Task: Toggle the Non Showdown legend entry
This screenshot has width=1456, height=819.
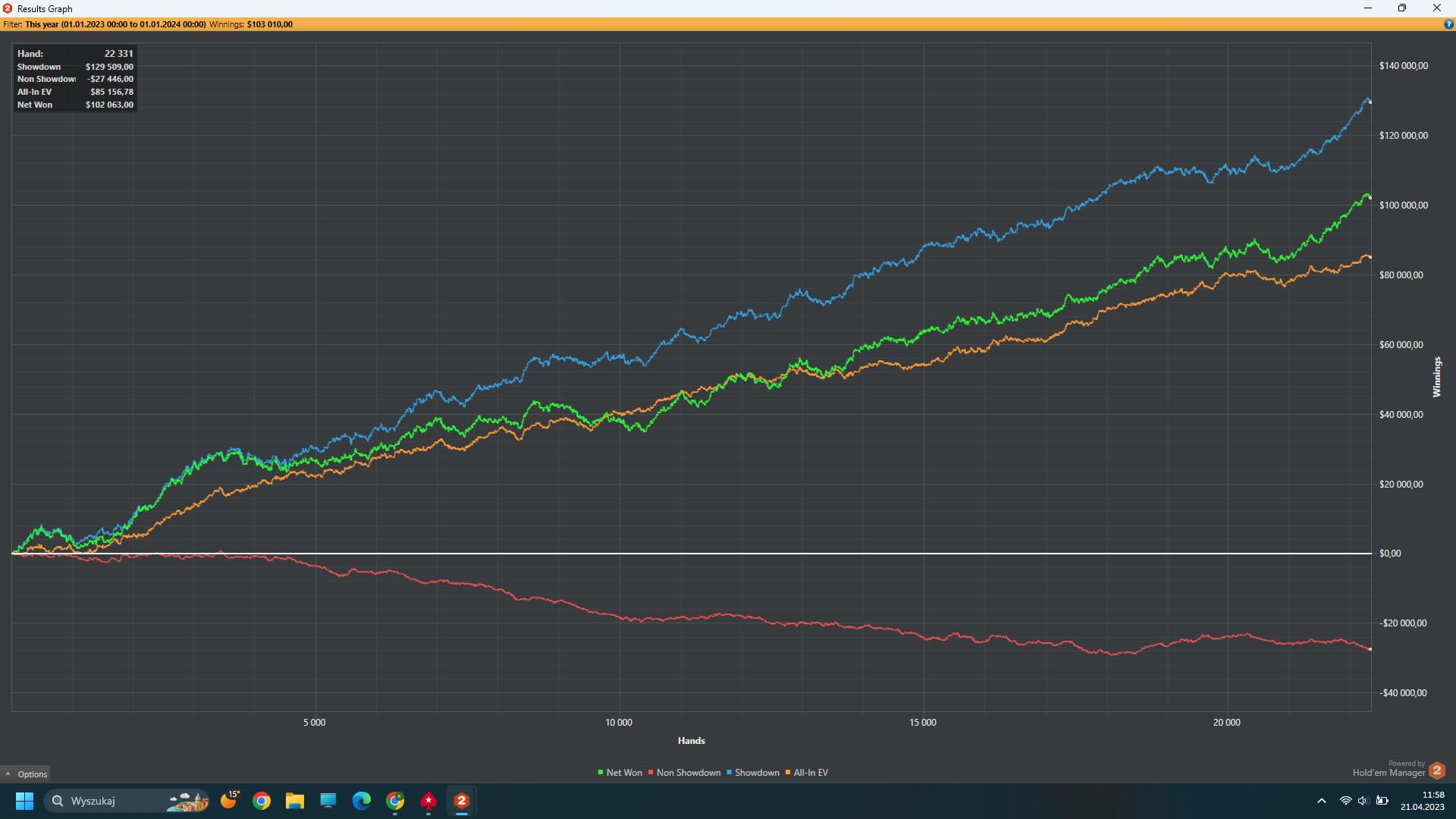Action: coord(684,773)
